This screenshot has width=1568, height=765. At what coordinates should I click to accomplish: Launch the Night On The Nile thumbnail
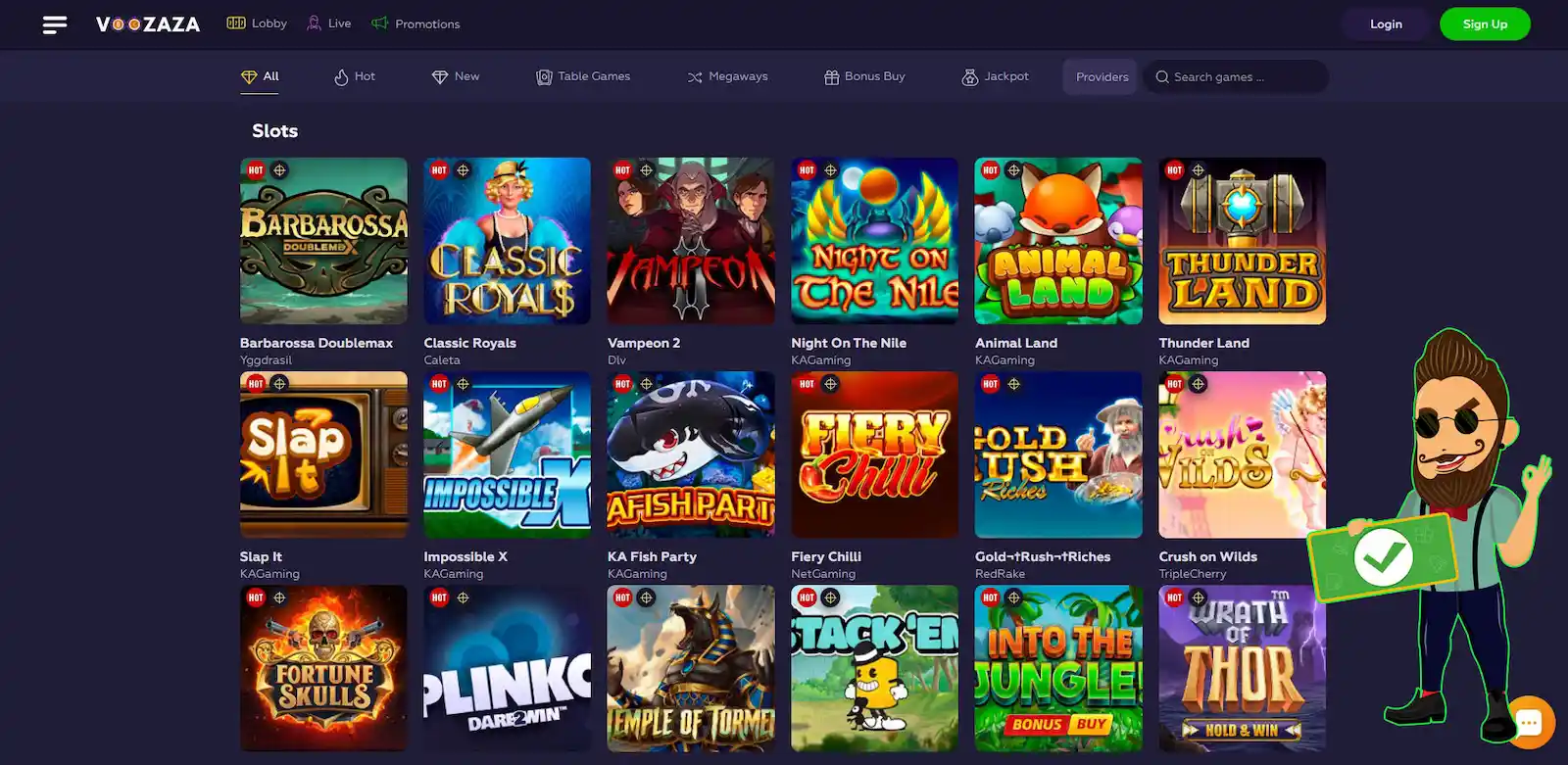875,241
